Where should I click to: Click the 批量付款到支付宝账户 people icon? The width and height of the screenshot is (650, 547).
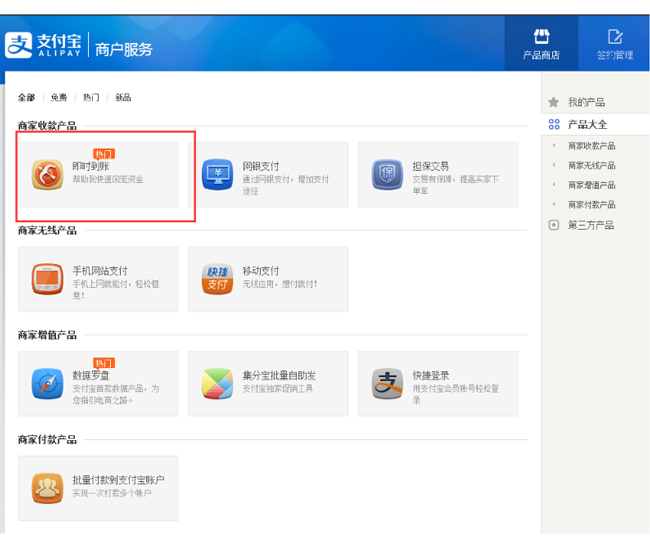(x=47, y=488)
